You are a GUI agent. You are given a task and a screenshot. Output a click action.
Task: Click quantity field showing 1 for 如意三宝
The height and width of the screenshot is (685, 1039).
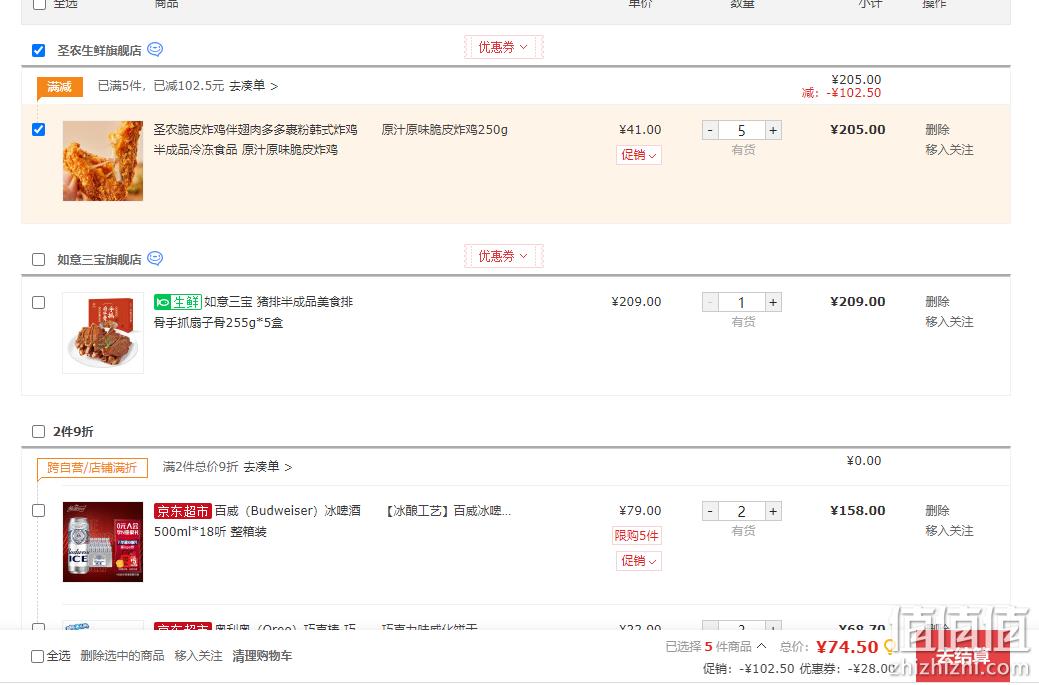tap(741, 302)
